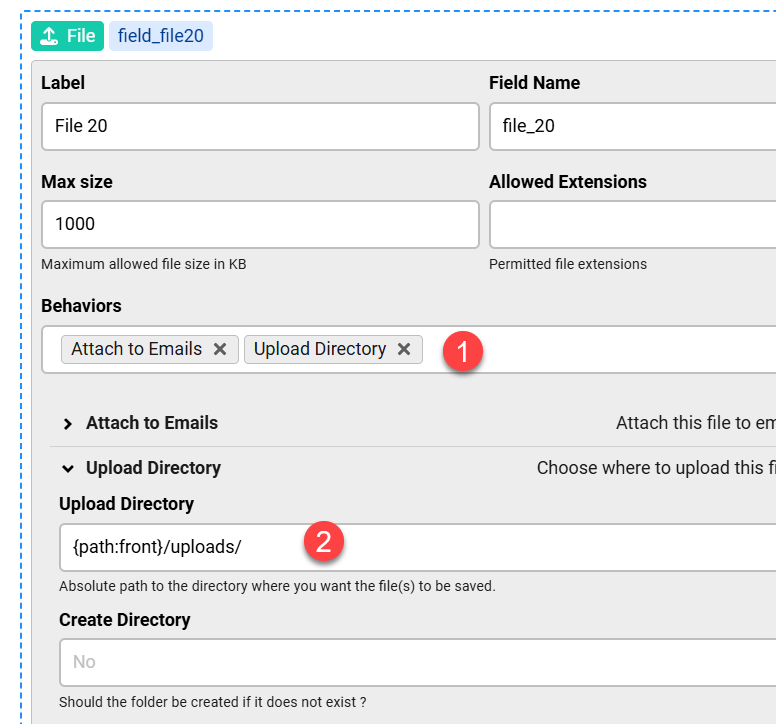Screen dimensions: 776x724
Task: Click the Attach to Emails tag label
Action: [137, 349]
